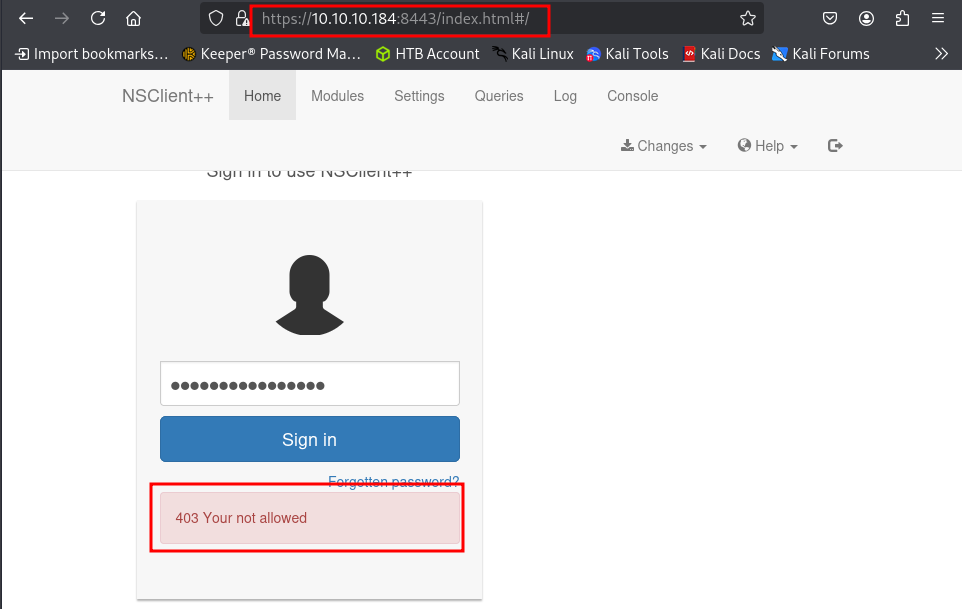Open the Settings tab

(x=419, y=96)
